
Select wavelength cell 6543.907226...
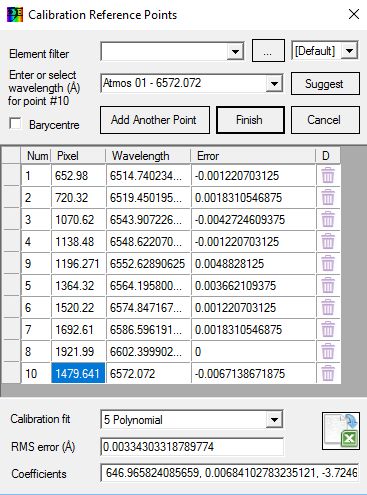[148, 219]
